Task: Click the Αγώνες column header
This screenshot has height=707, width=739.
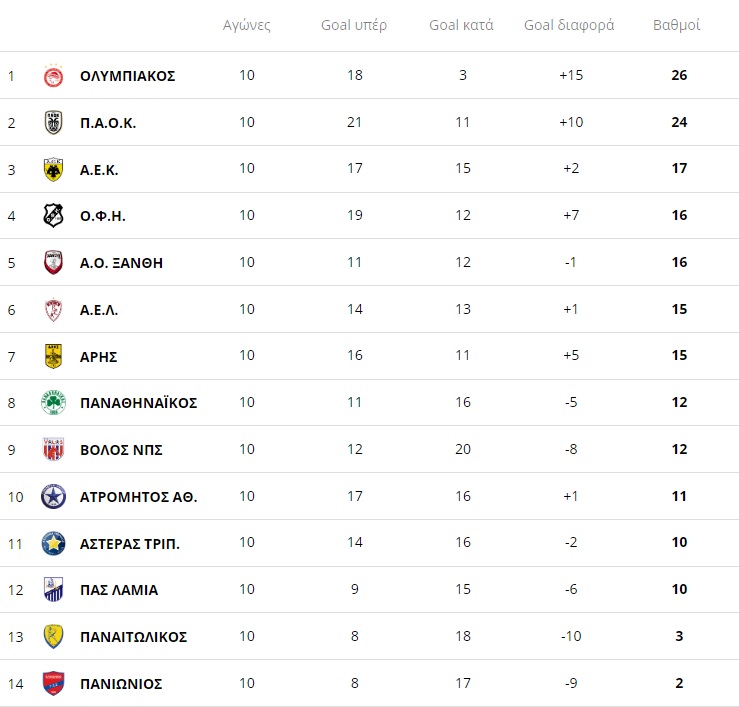Action: pyautogui.click(x=246, y=25)
